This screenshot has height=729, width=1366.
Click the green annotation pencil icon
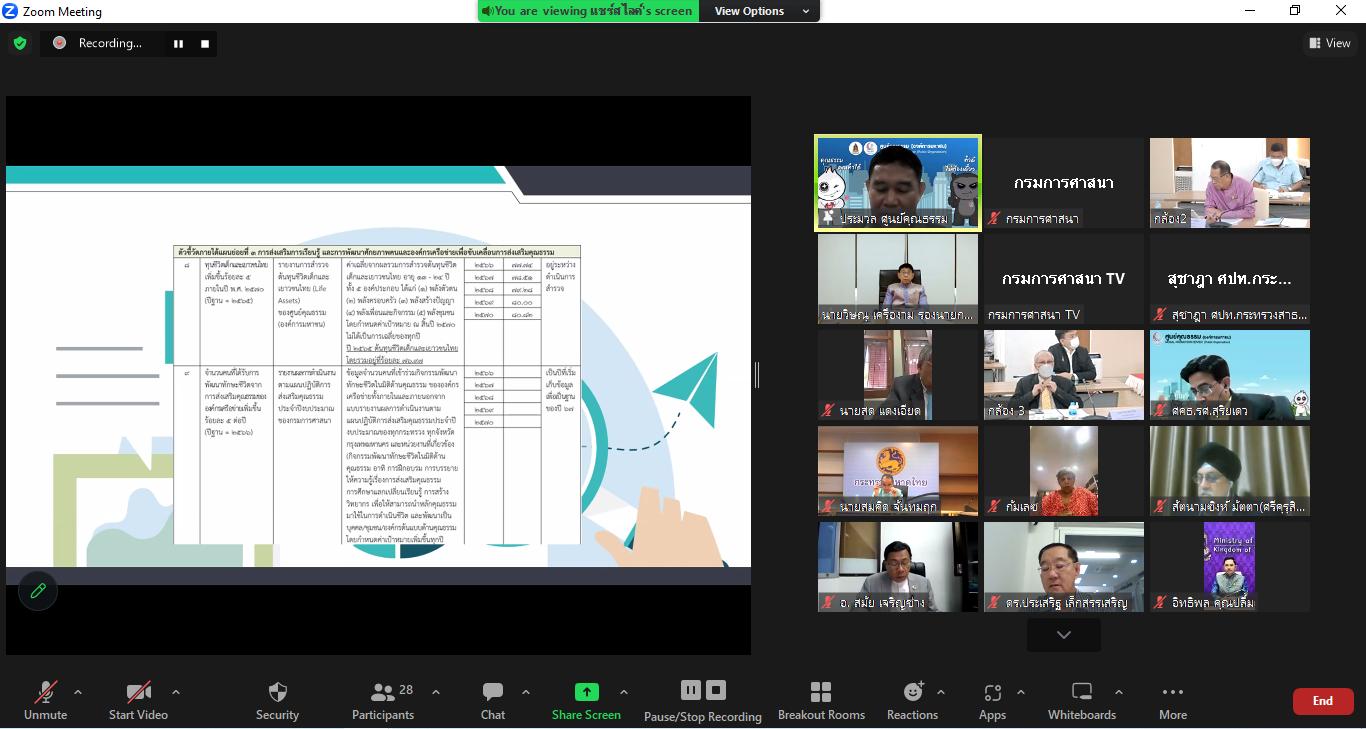[38, 591]
